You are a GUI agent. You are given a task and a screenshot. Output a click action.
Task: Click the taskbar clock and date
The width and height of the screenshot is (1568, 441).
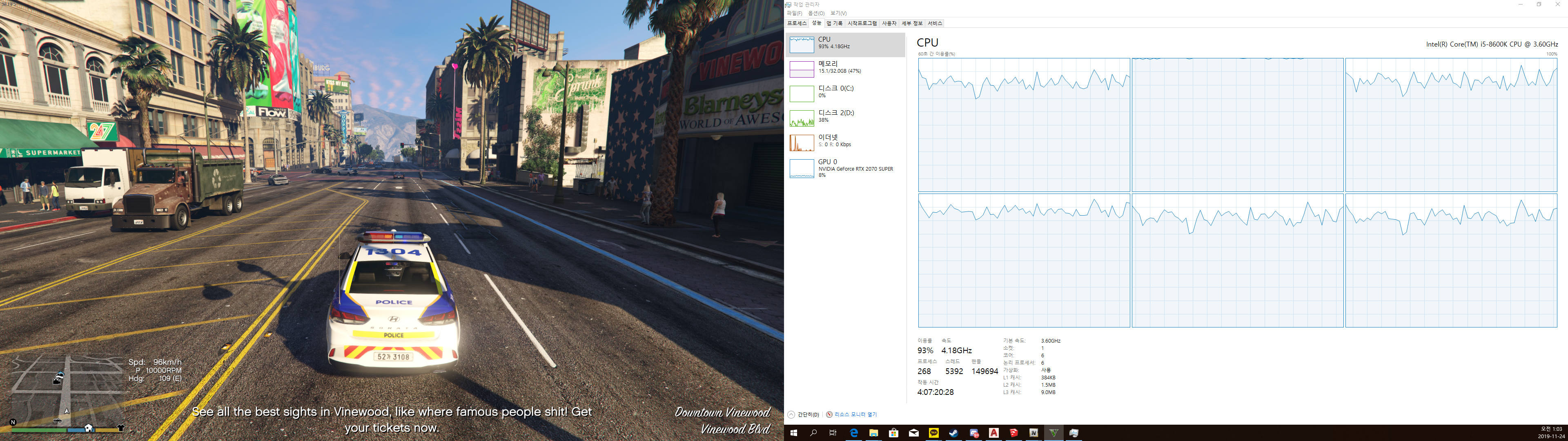point(1552,433)
